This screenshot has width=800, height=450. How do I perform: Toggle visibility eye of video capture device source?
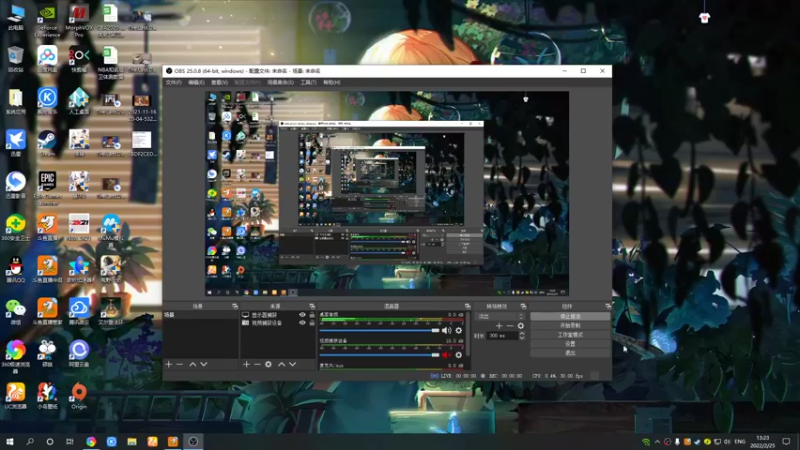302,322
